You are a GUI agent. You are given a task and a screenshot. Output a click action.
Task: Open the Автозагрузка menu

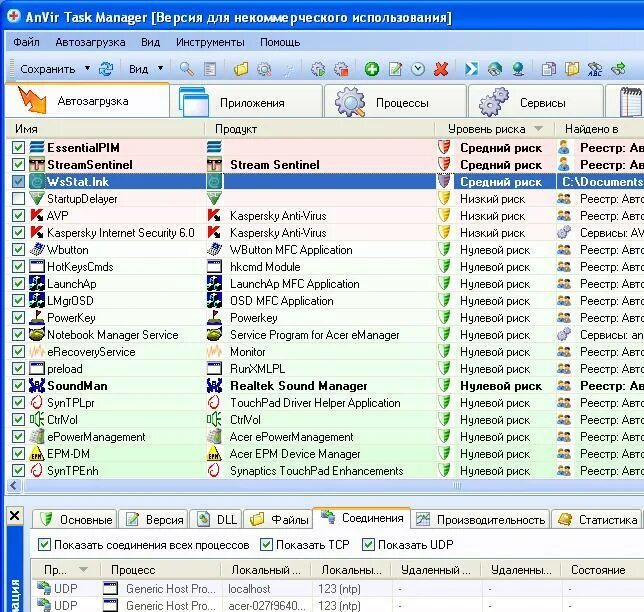(x=90, y=42)
